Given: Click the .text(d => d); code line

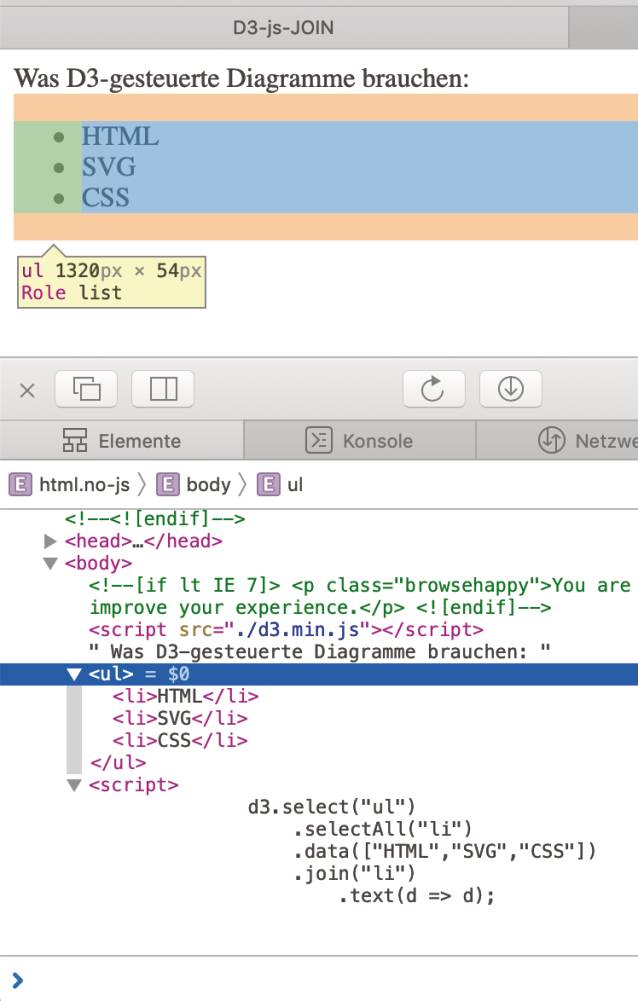Looking at the screenshot, I should pos(416,896).
